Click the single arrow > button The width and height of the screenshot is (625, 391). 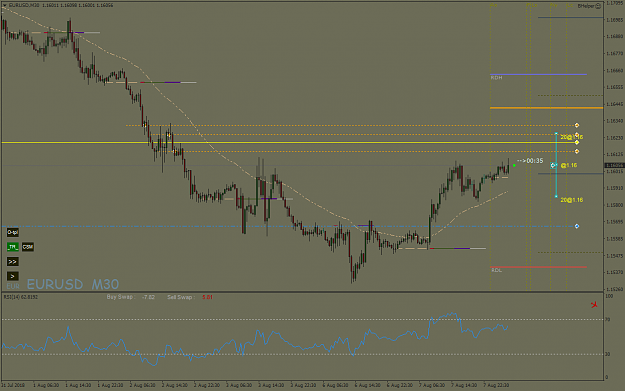point(13,276)
